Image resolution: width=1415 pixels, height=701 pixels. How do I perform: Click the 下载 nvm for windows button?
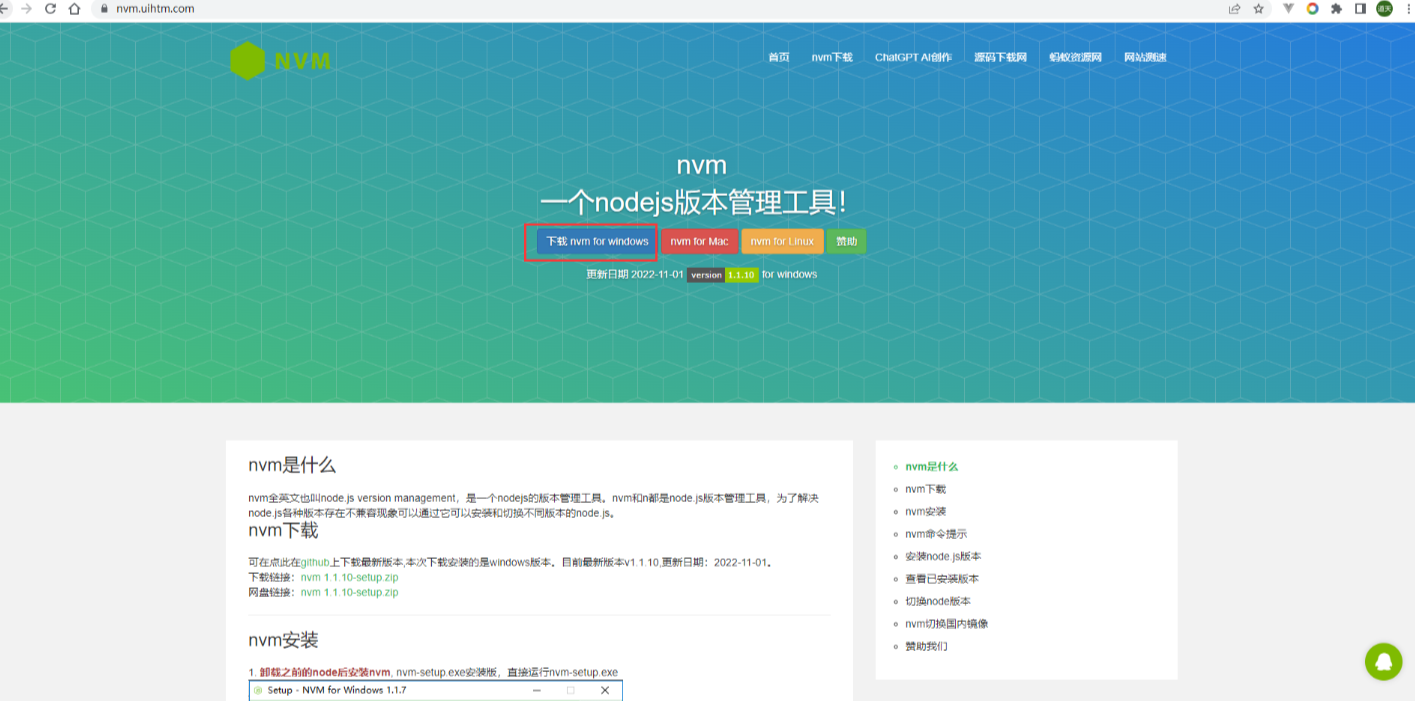[597, 241]
